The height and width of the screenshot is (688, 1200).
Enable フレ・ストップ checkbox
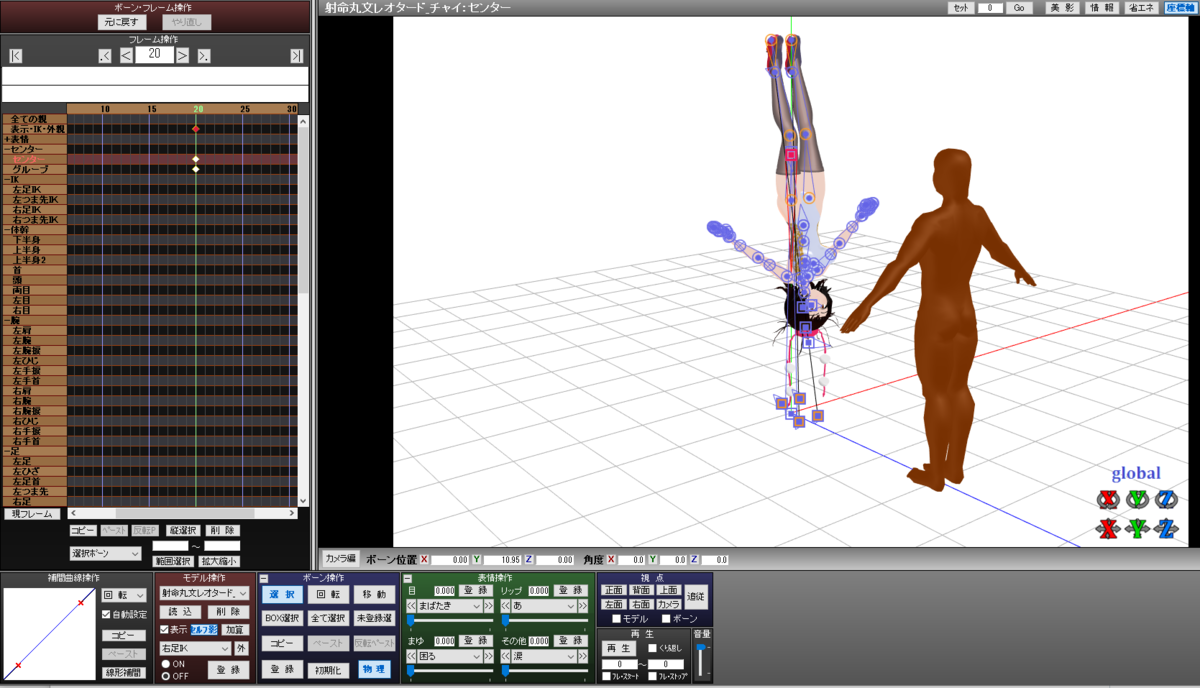651,677
